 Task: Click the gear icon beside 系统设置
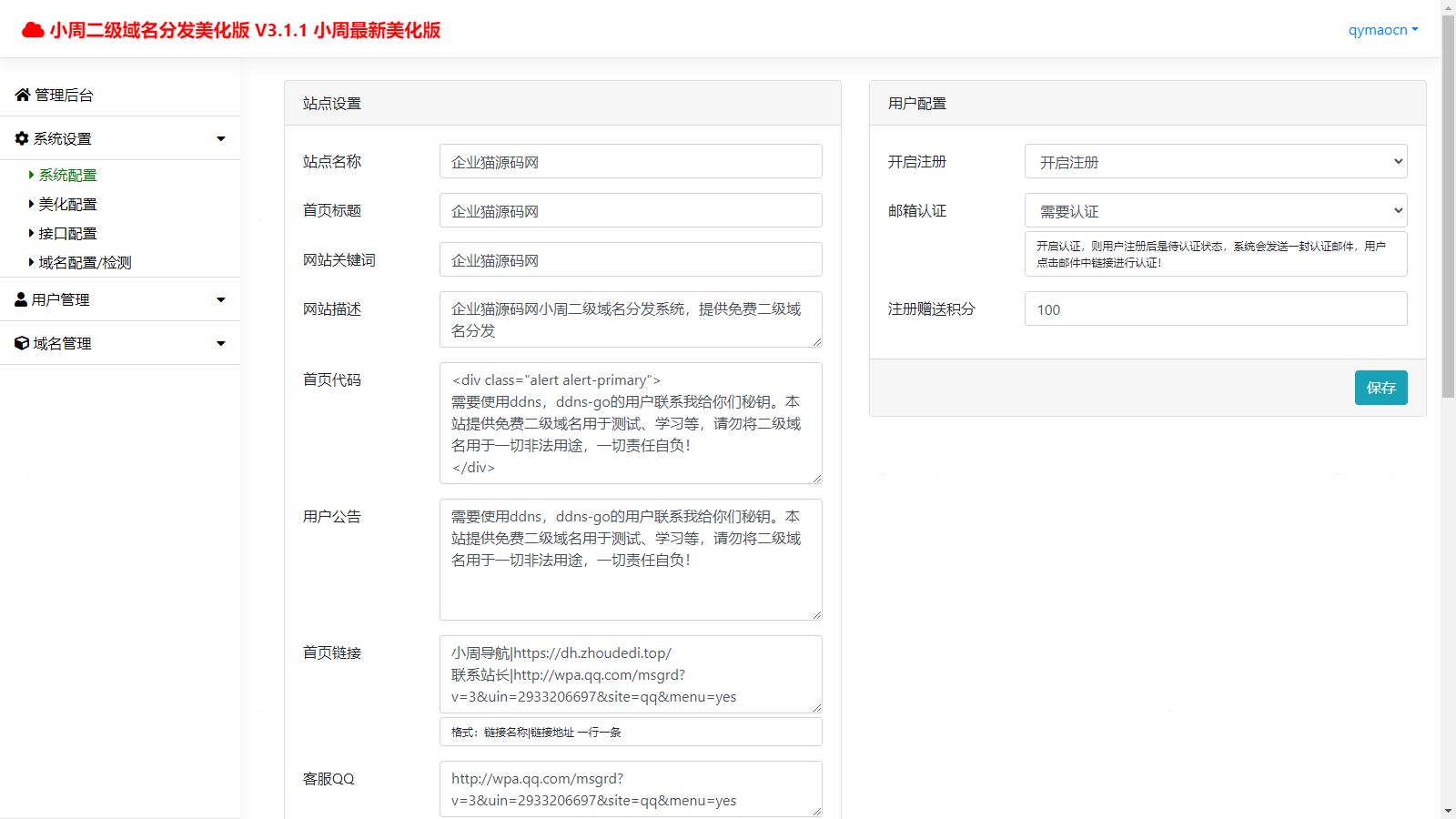click(x=22, y=138)
